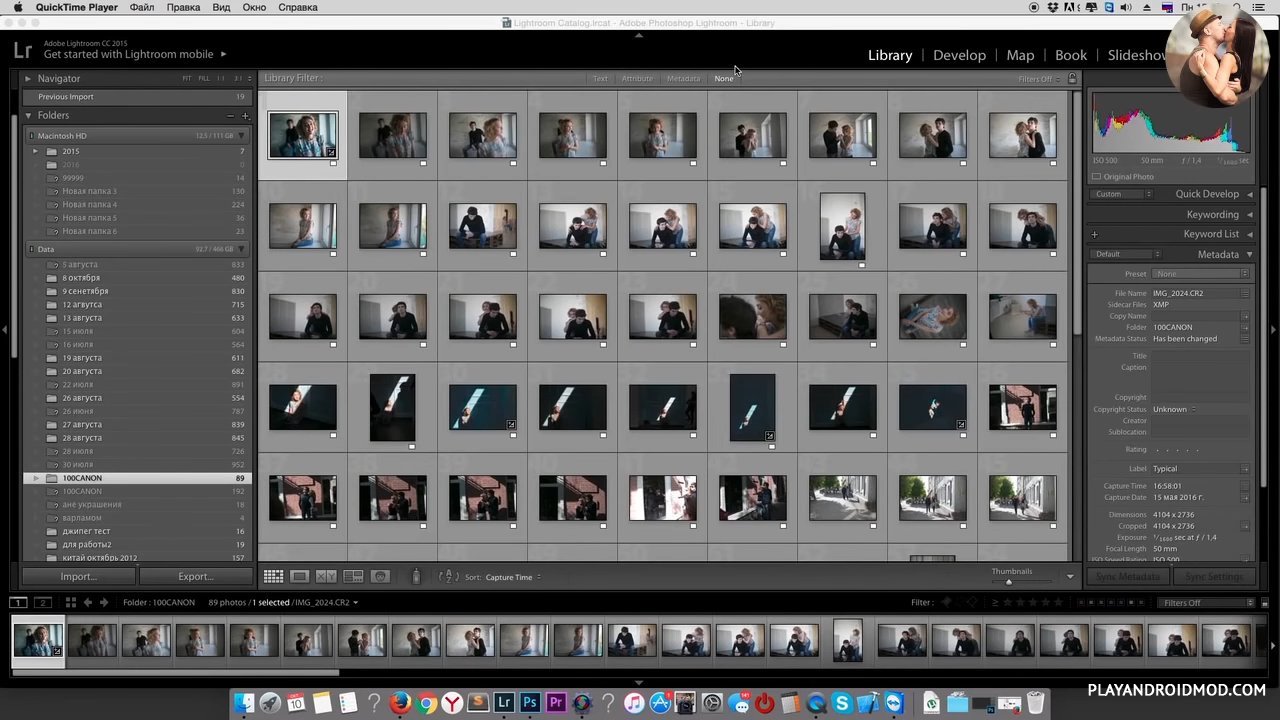The height and width of the screenshot is (720, 1280).
Task: Adjust the Thumbnails size slider
Action: pyautogui.click(x=1009, y=581)
